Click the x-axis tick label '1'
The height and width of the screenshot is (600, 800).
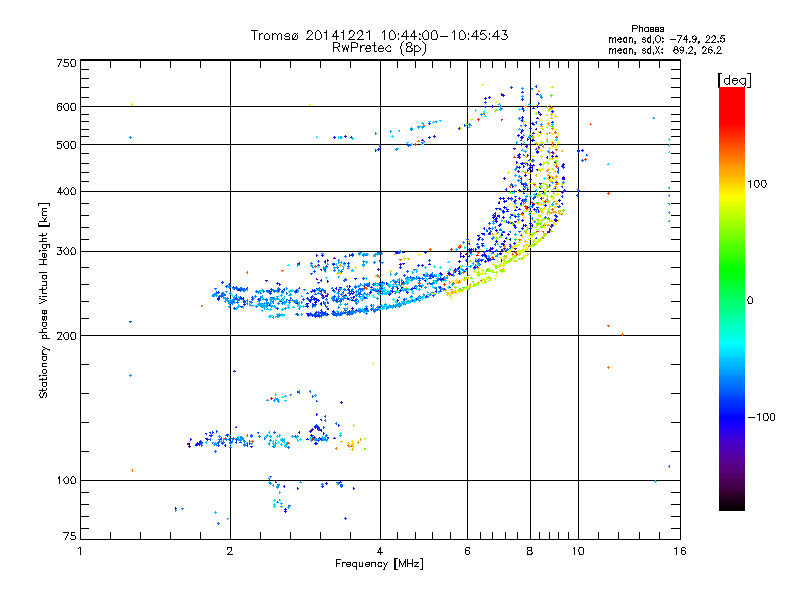coord(80,551)
